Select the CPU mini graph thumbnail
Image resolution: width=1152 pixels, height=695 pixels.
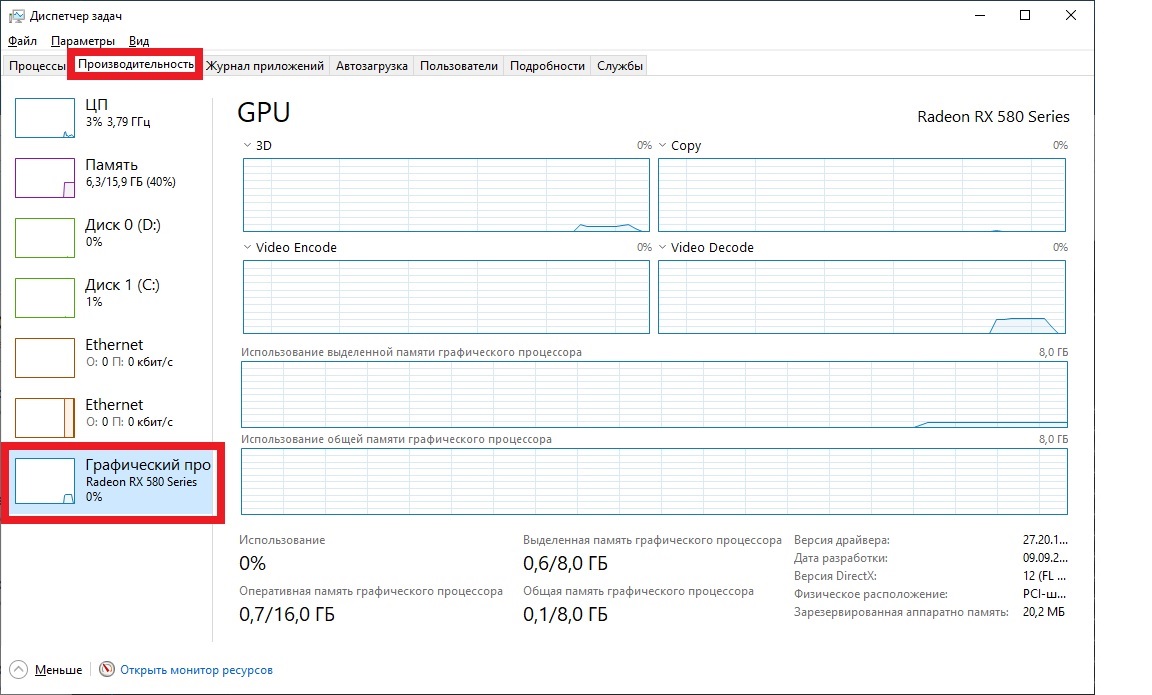(45, 118)
